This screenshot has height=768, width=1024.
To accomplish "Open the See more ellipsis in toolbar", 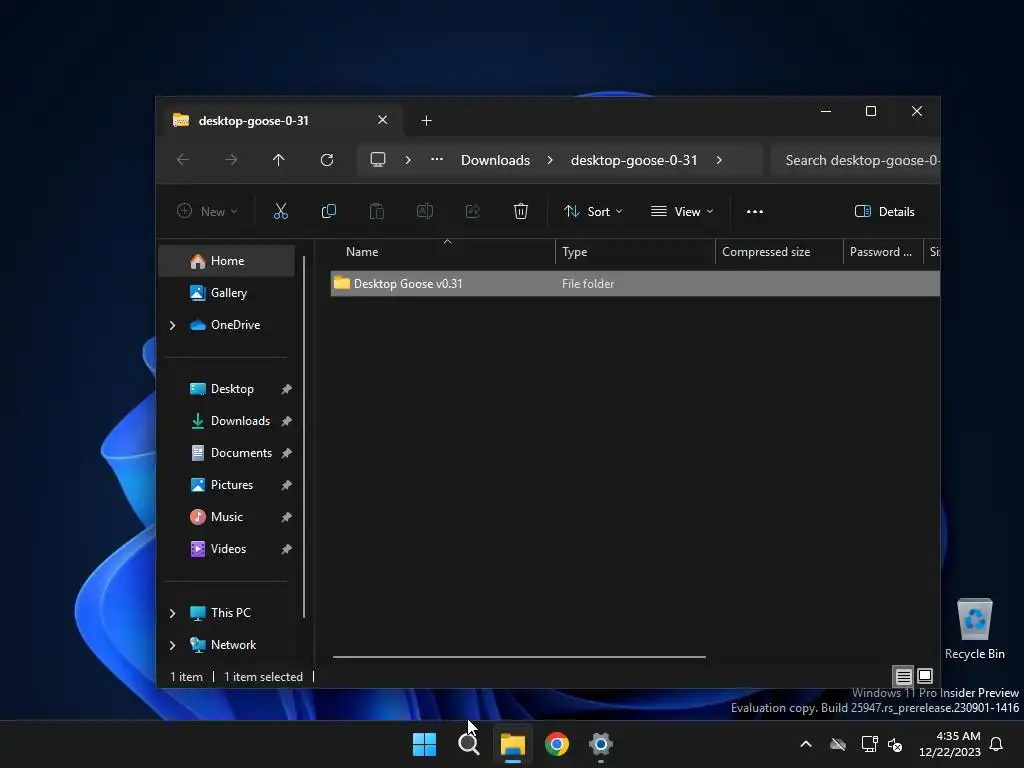I will (x=755, y=212).
